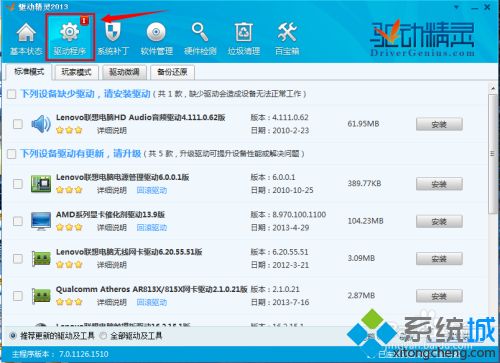
Task: Click the speaker icon of HD Audio driver
Action: (x=41, y=124)
